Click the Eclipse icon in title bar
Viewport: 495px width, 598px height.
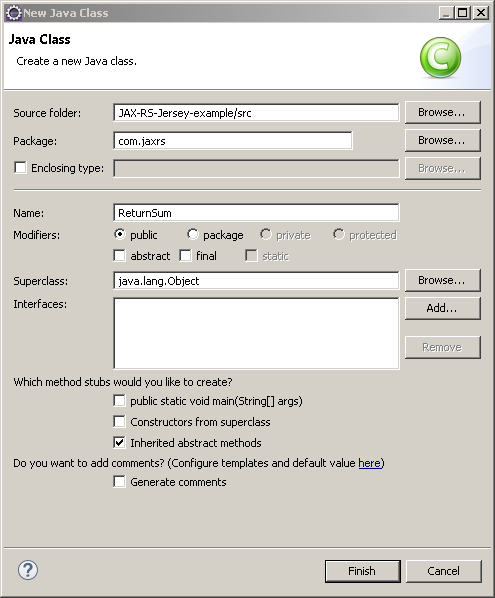14,13
